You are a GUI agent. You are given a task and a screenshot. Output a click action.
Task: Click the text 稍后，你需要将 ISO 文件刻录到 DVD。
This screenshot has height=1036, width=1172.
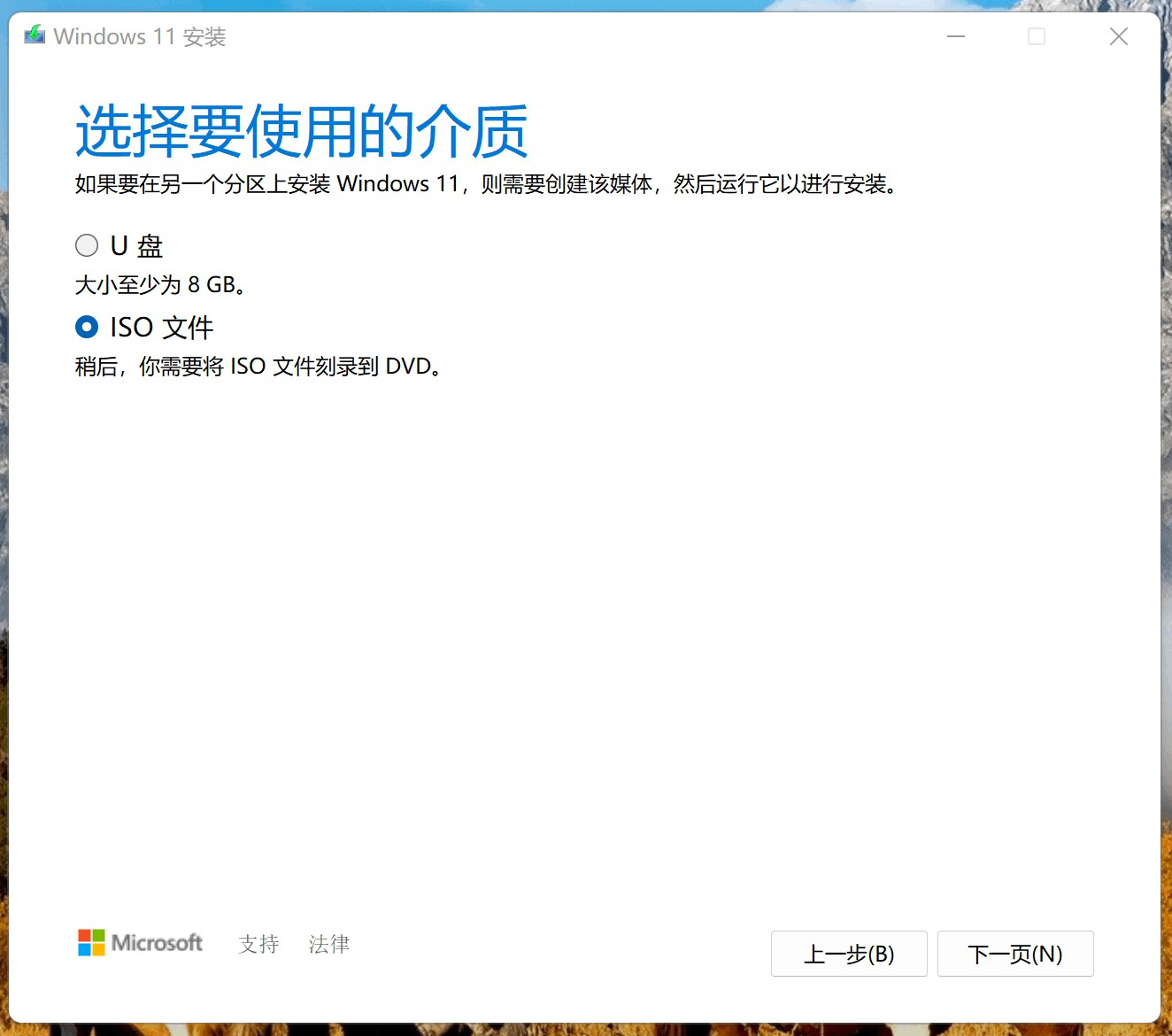(x=258, y=366)
